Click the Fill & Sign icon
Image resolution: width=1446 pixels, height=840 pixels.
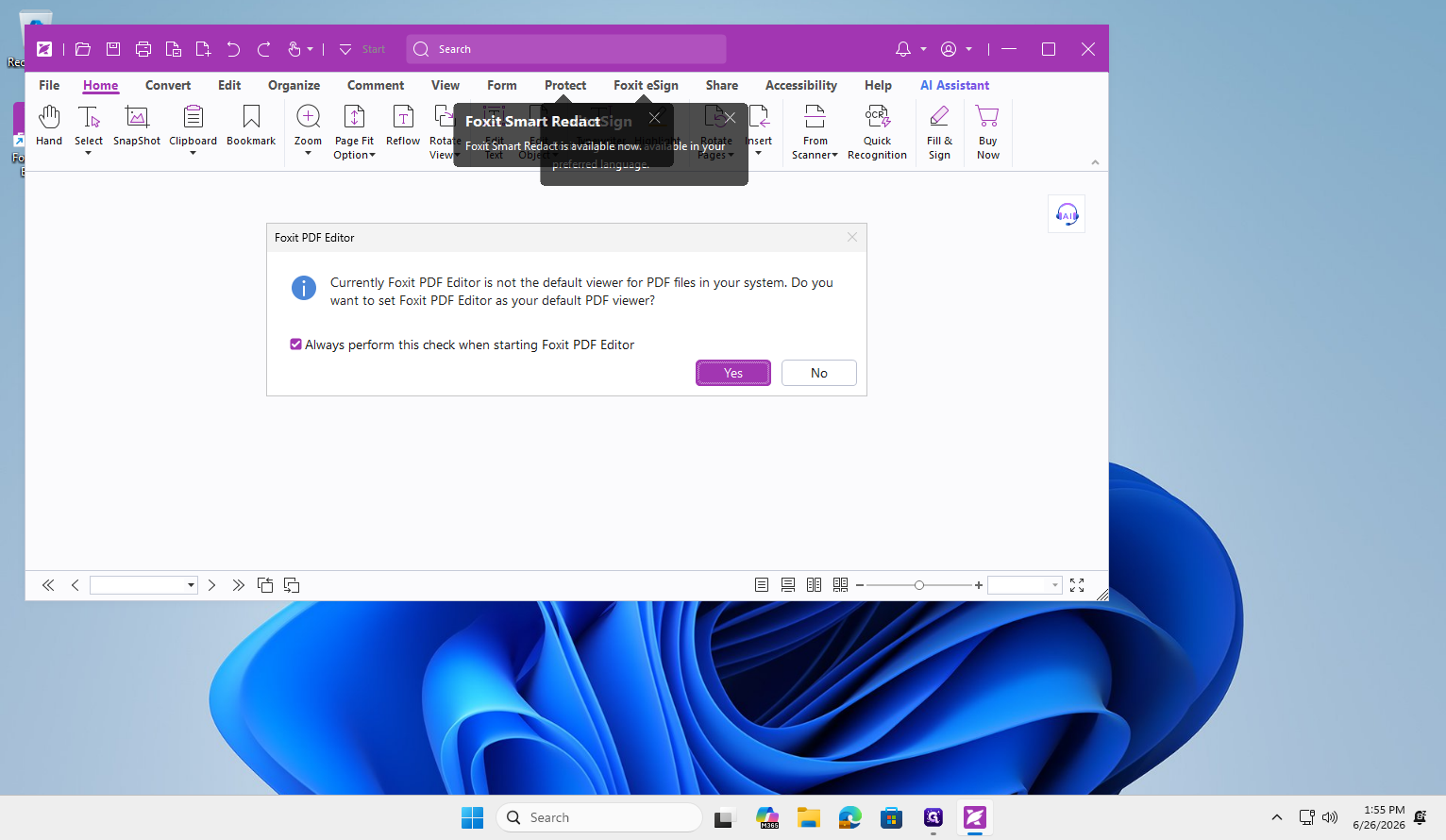tap(939, 132)
